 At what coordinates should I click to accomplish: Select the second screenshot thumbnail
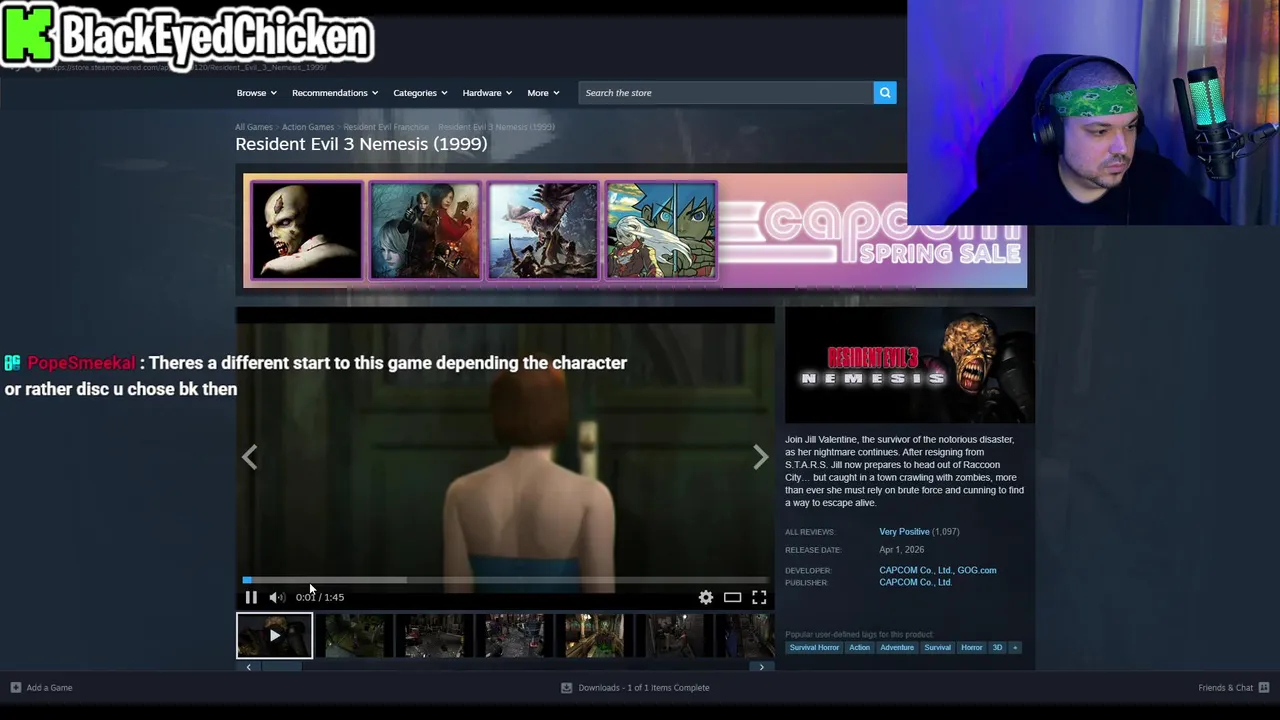click(355, 635)
